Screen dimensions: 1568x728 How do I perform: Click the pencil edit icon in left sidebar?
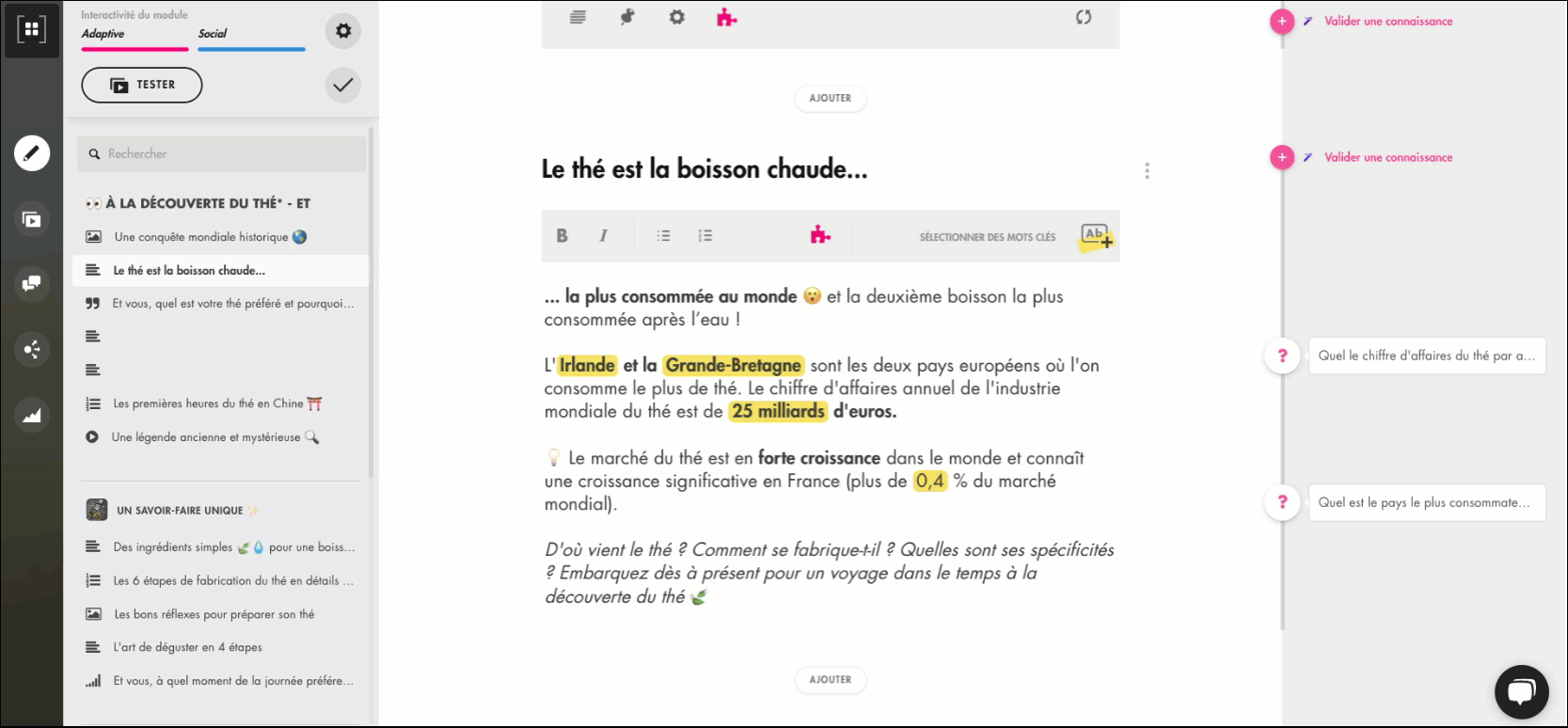click(x=31, y=152)
